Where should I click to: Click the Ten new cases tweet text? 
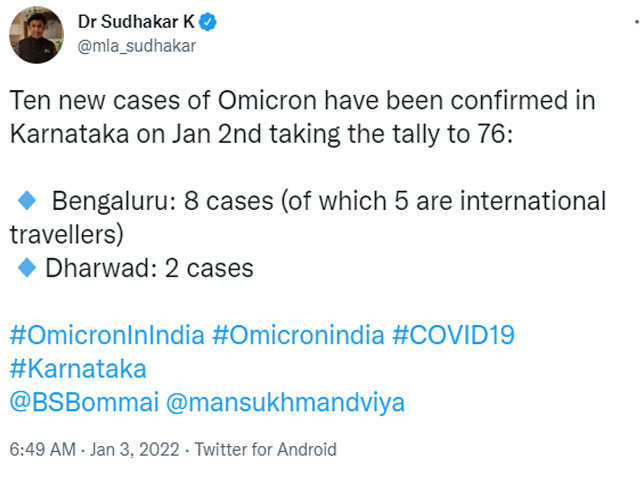302,100
